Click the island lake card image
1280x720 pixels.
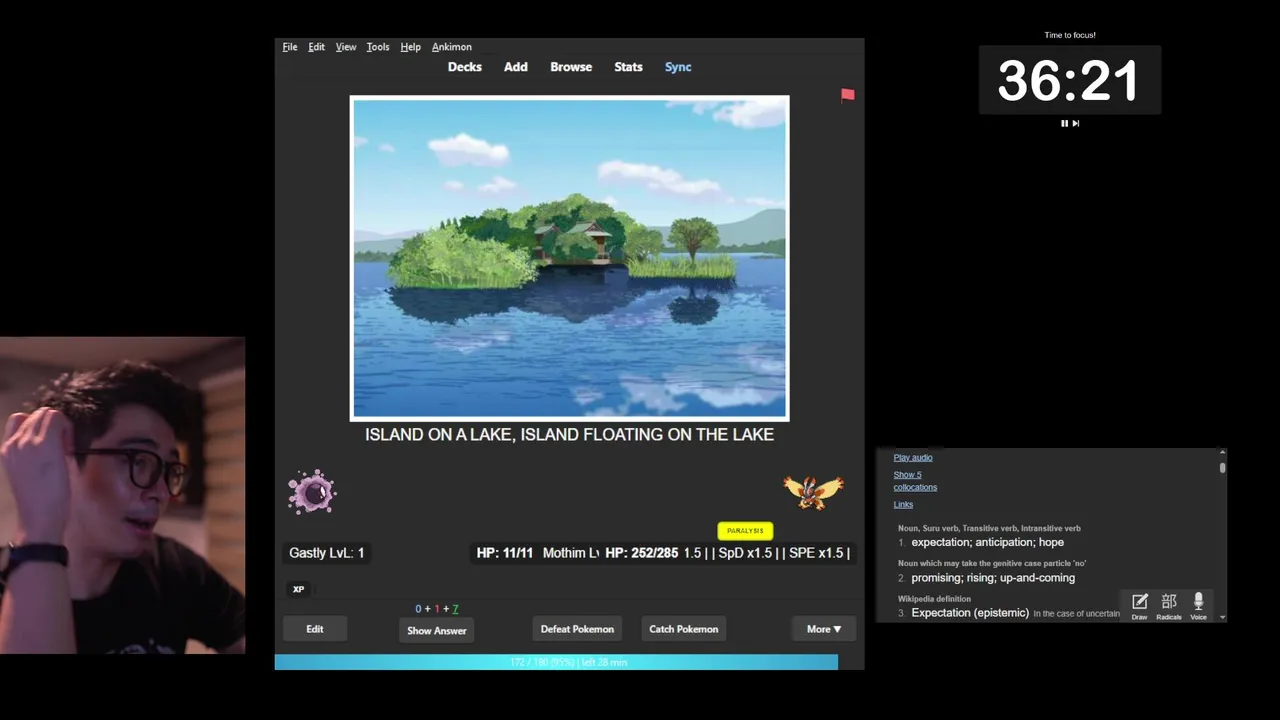point(569,258)
